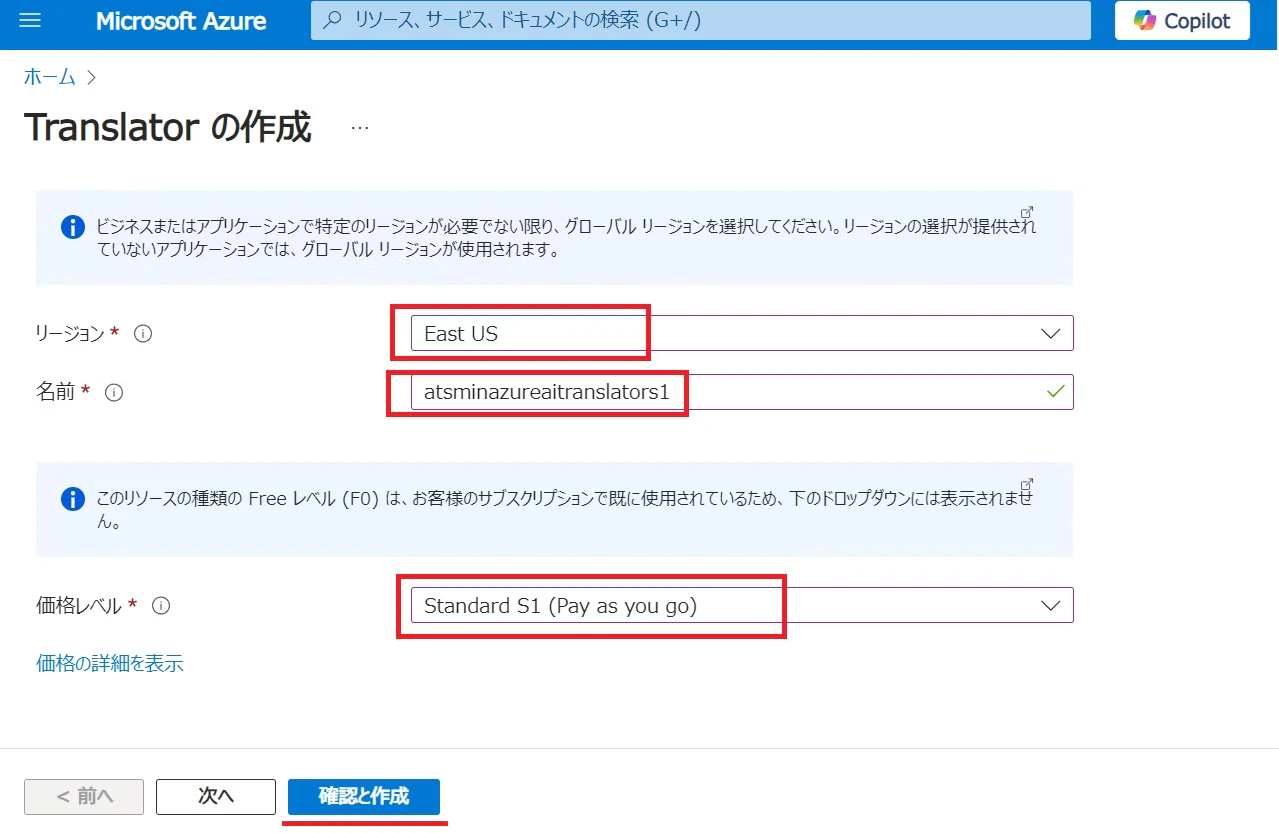Click info icon in the Free level banner
Image resolution: width=1279 pixels, height=833 pixels.
[x=73, y=498]
